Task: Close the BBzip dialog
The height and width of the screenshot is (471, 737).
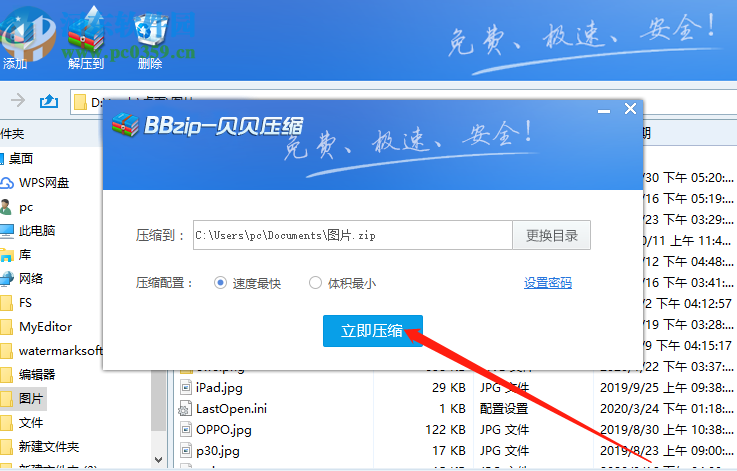Action: pyautogui.click(x=630, y=109)
